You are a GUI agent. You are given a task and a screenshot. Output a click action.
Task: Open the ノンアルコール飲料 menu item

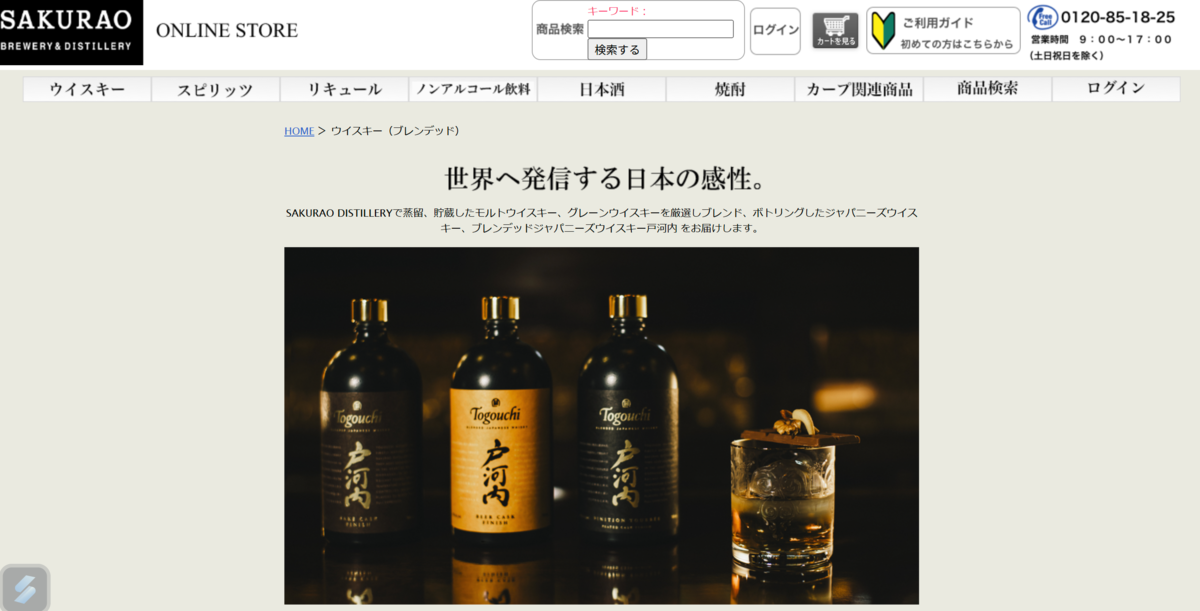point(473,89)
